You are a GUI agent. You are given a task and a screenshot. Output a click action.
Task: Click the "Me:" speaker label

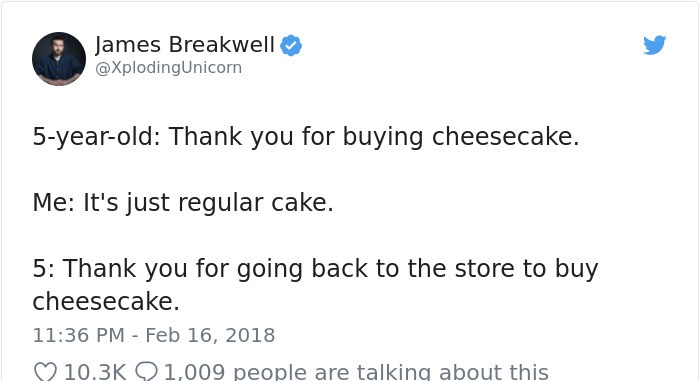tap(54, 202)
